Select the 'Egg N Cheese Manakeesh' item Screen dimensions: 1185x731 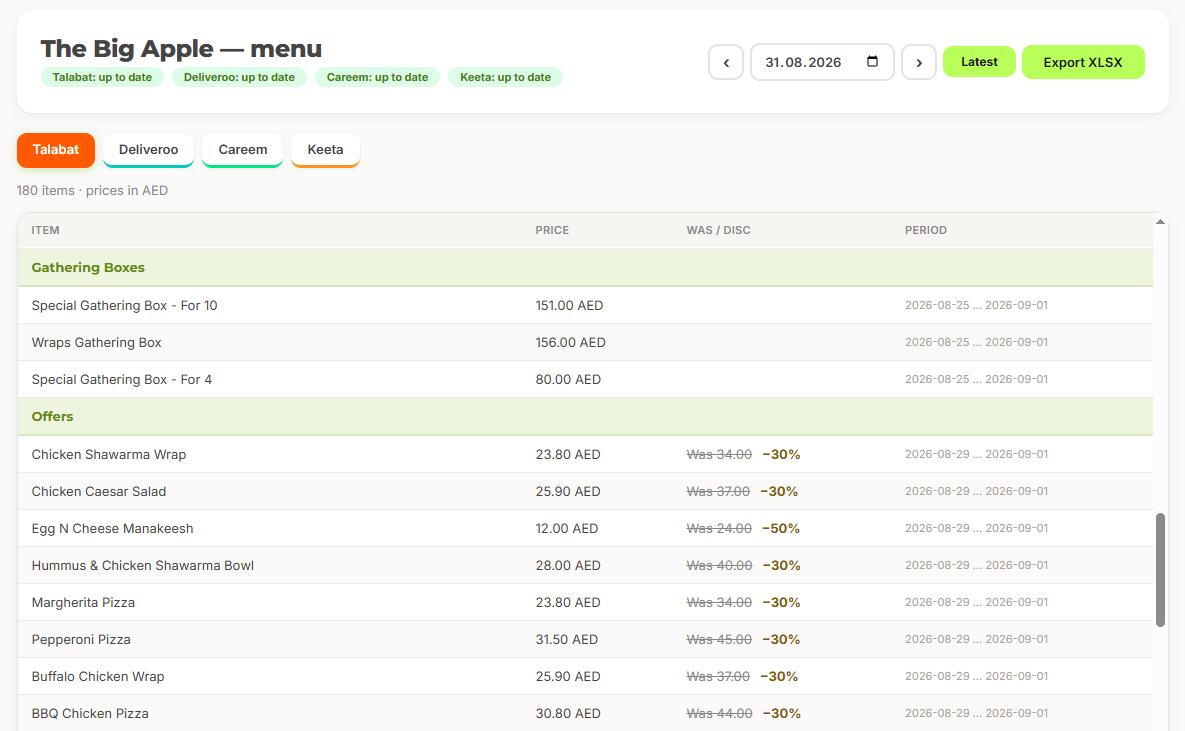tap(112, 528)
